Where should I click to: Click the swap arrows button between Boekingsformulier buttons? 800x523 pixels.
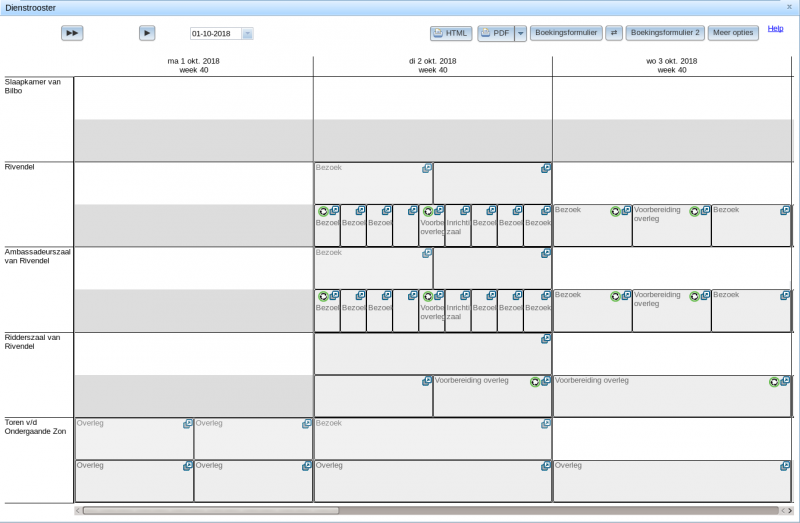pos(614,33)
